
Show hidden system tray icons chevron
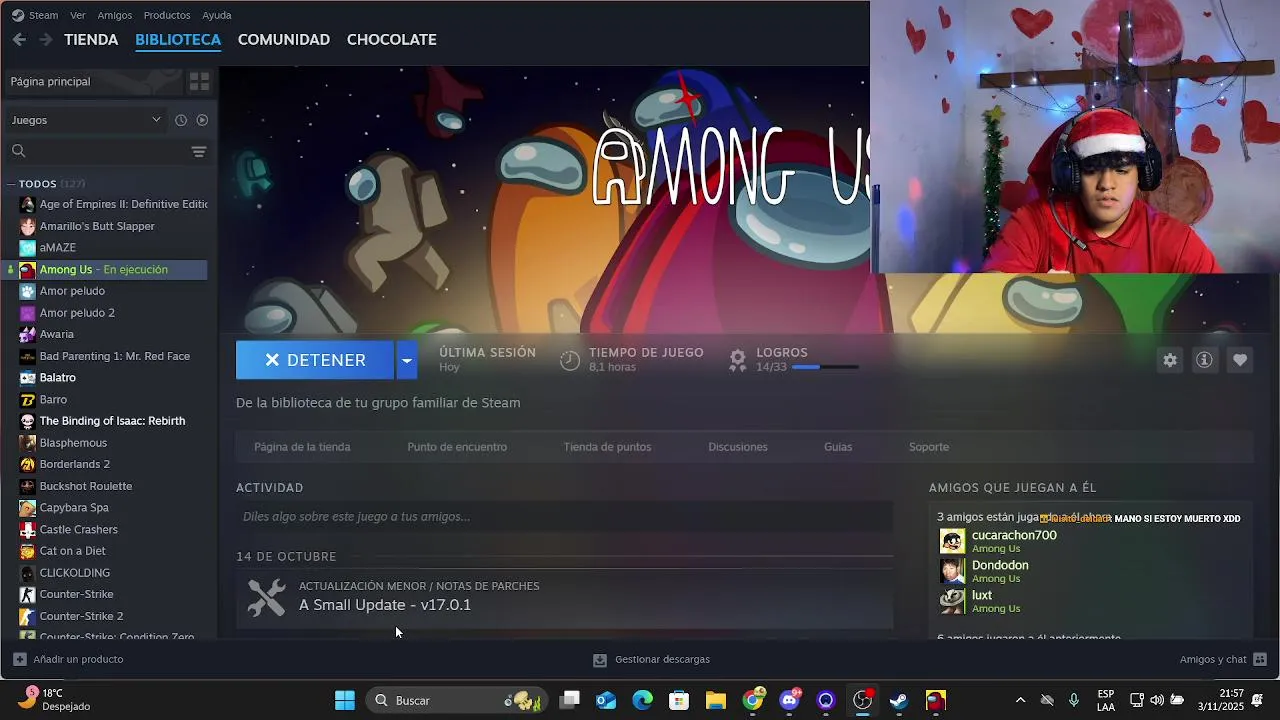(1020, 700)
